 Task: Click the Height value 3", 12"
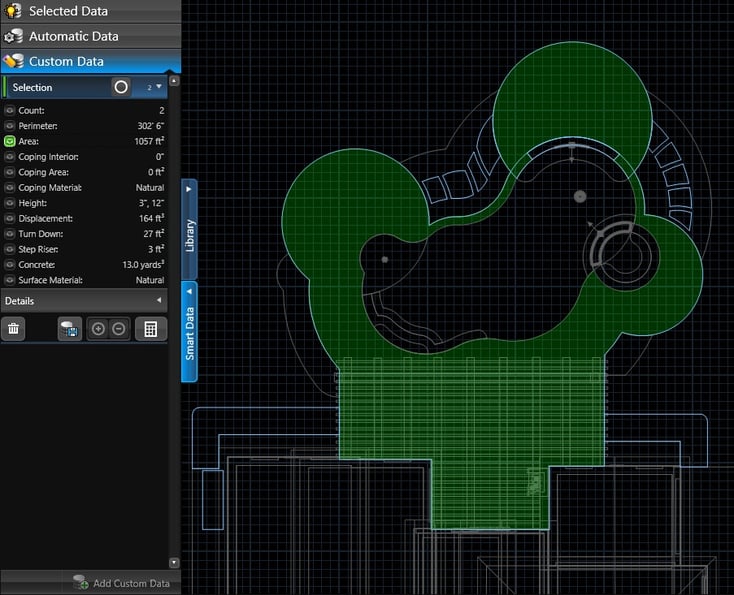[x=152, y=203]
